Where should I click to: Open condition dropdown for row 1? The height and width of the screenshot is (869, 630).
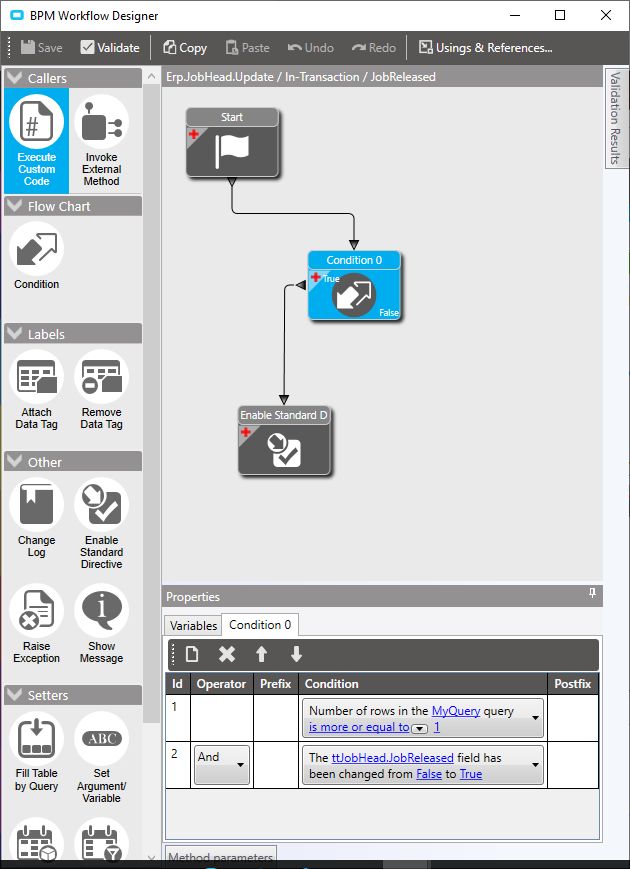(x=535, y=718)
